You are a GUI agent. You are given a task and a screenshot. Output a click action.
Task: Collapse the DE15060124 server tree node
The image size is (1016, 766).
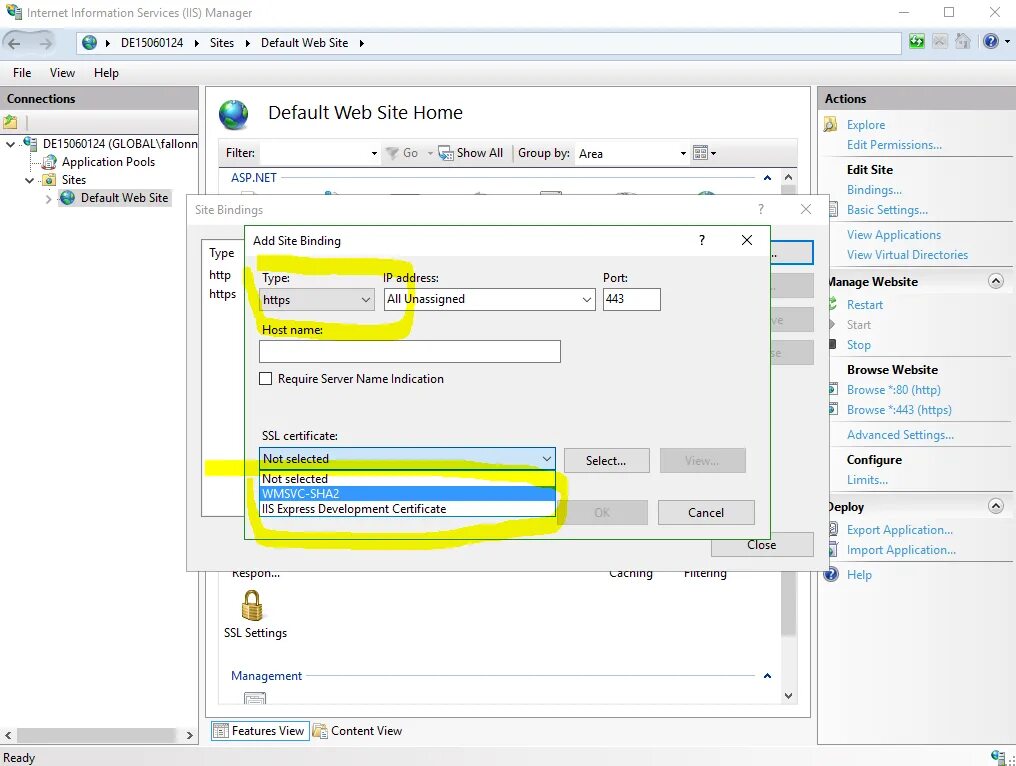coord(10,144)
